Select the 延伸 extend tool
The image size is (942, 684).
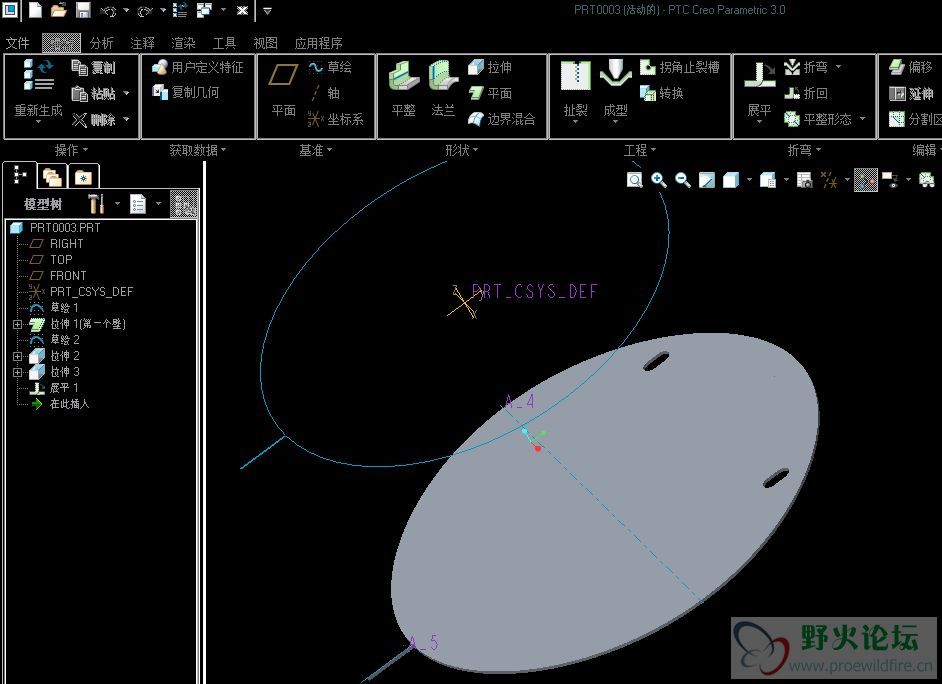(911, 93)
